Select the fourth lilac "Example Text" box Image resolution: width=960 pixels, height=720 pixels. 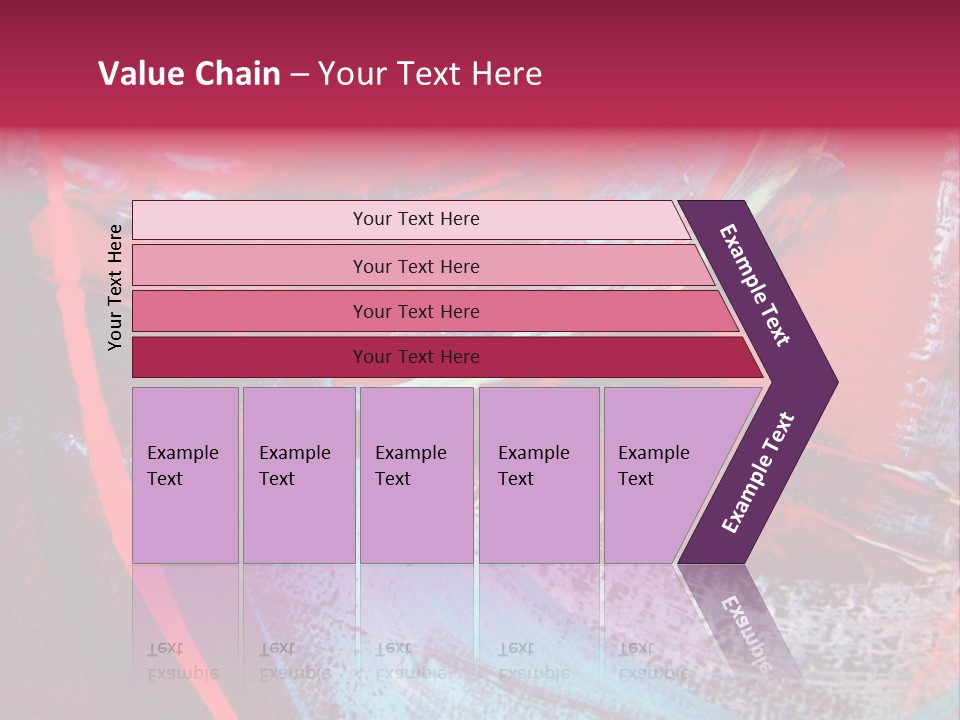pos(537,466)
